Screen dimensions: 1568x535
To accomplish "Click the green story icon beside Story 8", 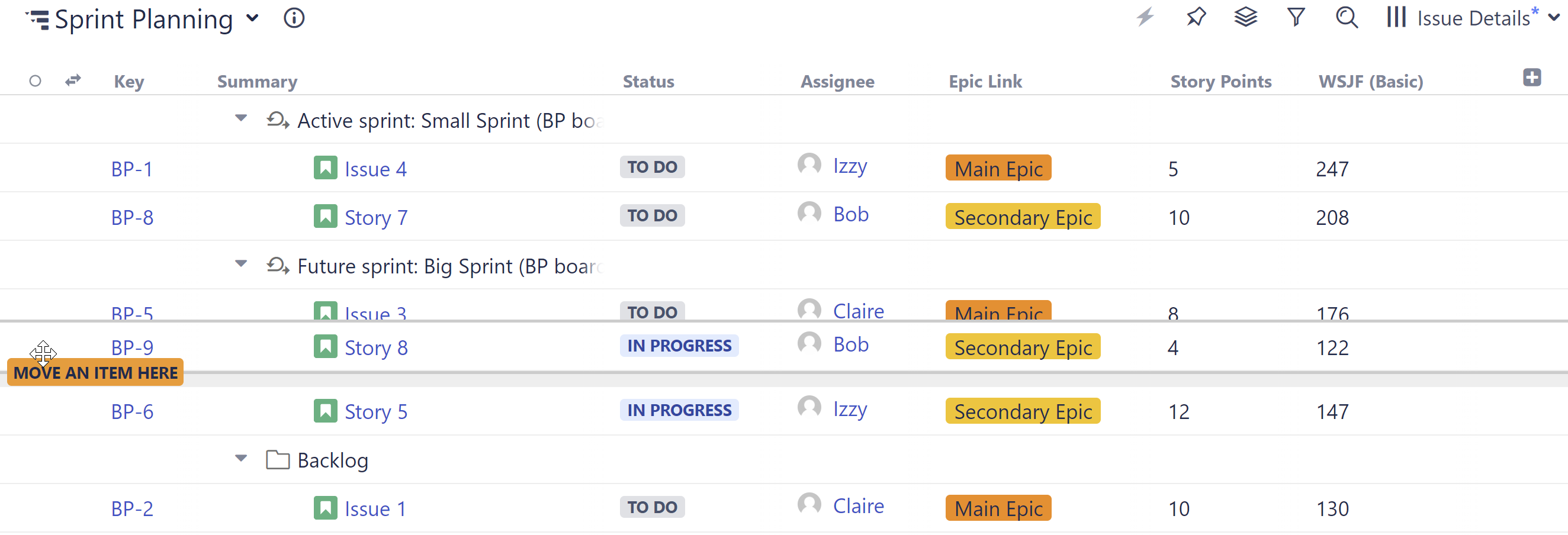I will 326,346.
